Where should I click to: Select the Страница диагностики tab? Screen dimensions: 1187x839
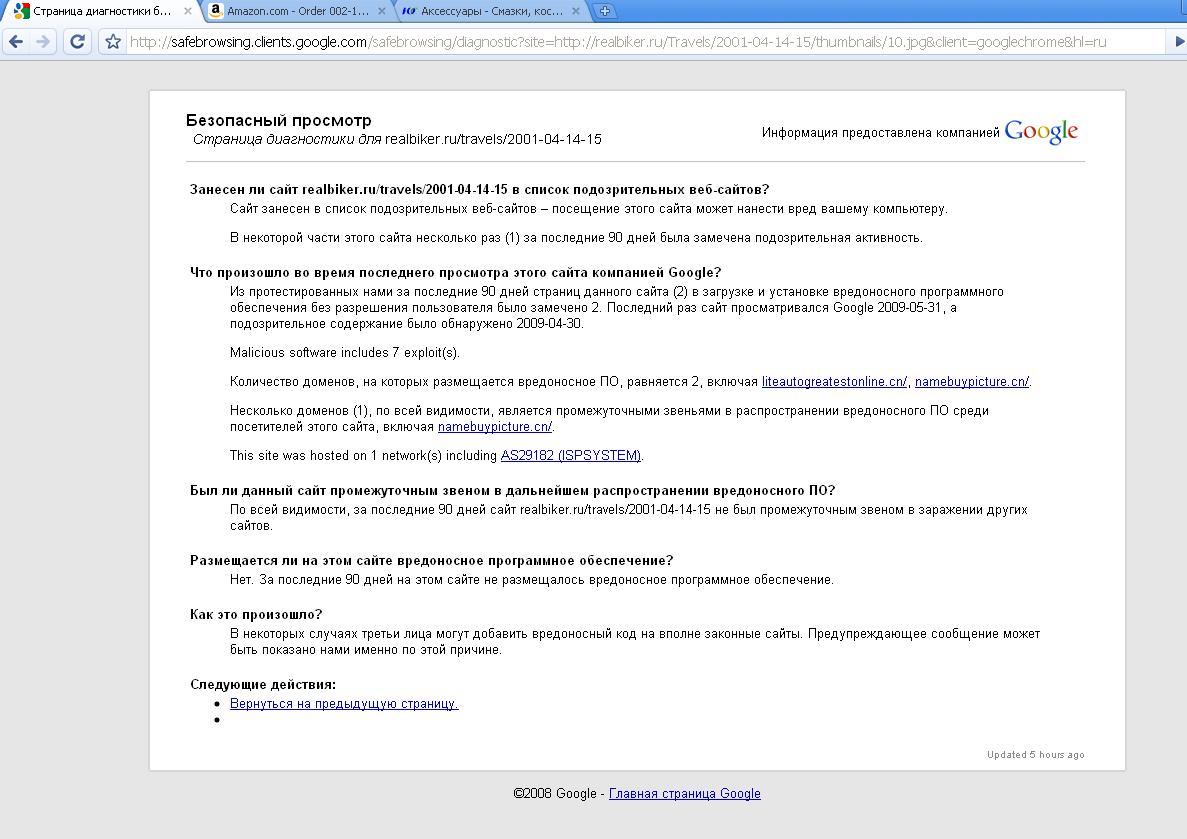coord(100,12)
